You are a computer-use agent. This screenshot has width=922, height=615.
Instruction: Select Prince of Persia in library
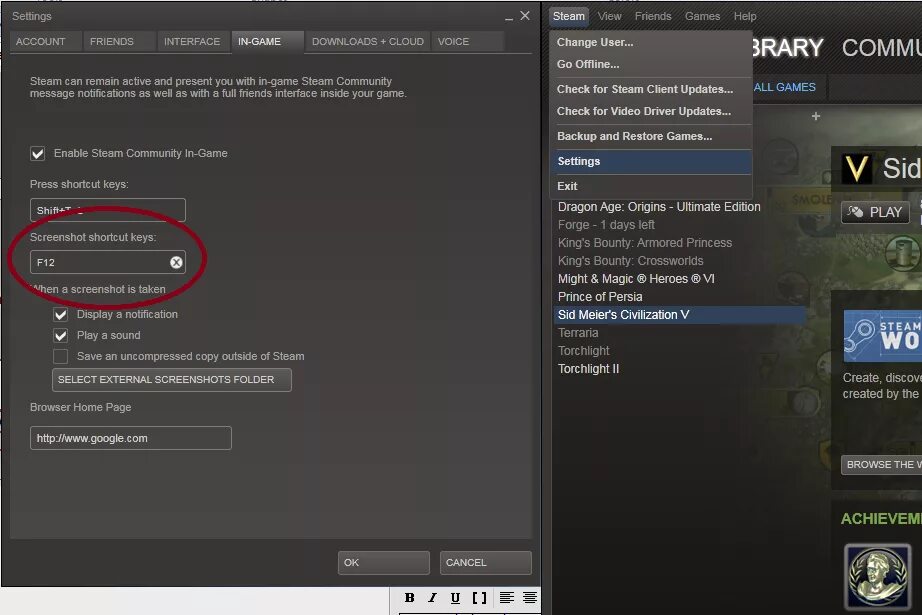pyautogui.click(x=600, y=297)
